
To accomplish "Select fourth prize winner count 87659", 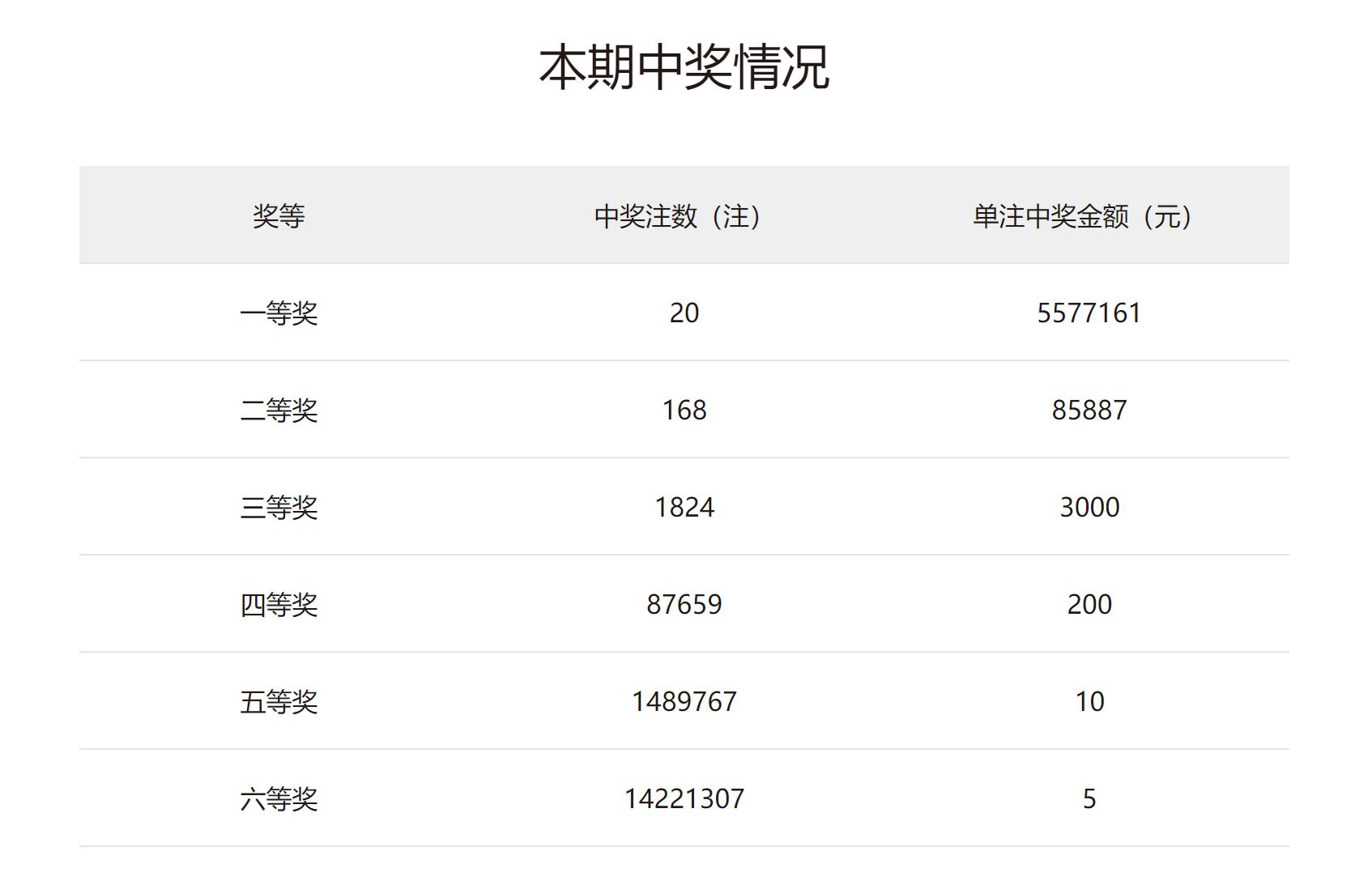I will (x=684, y=605).
